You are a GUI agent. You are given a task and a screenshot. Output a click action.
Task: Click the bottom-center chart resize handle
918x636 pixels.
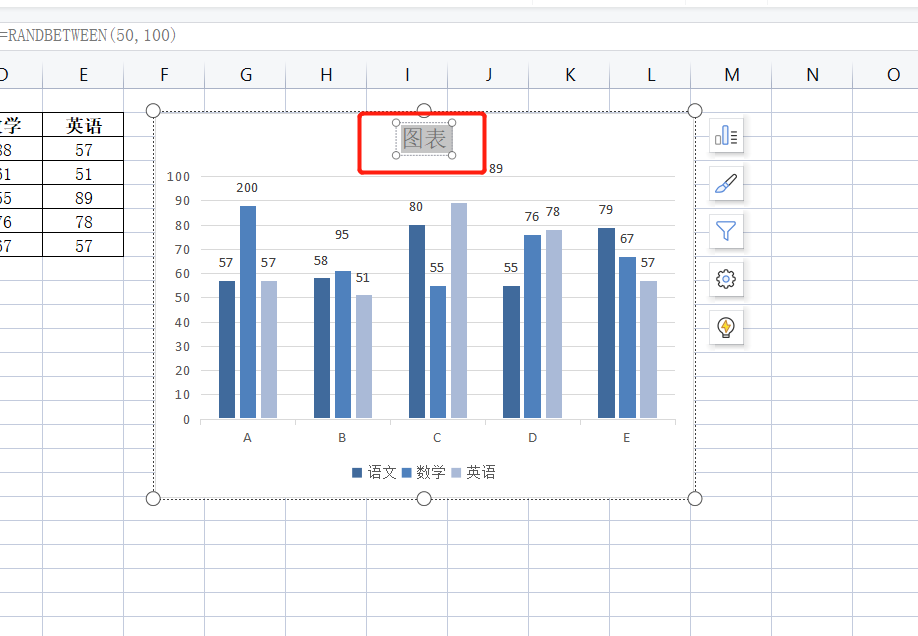pos(424,498)
